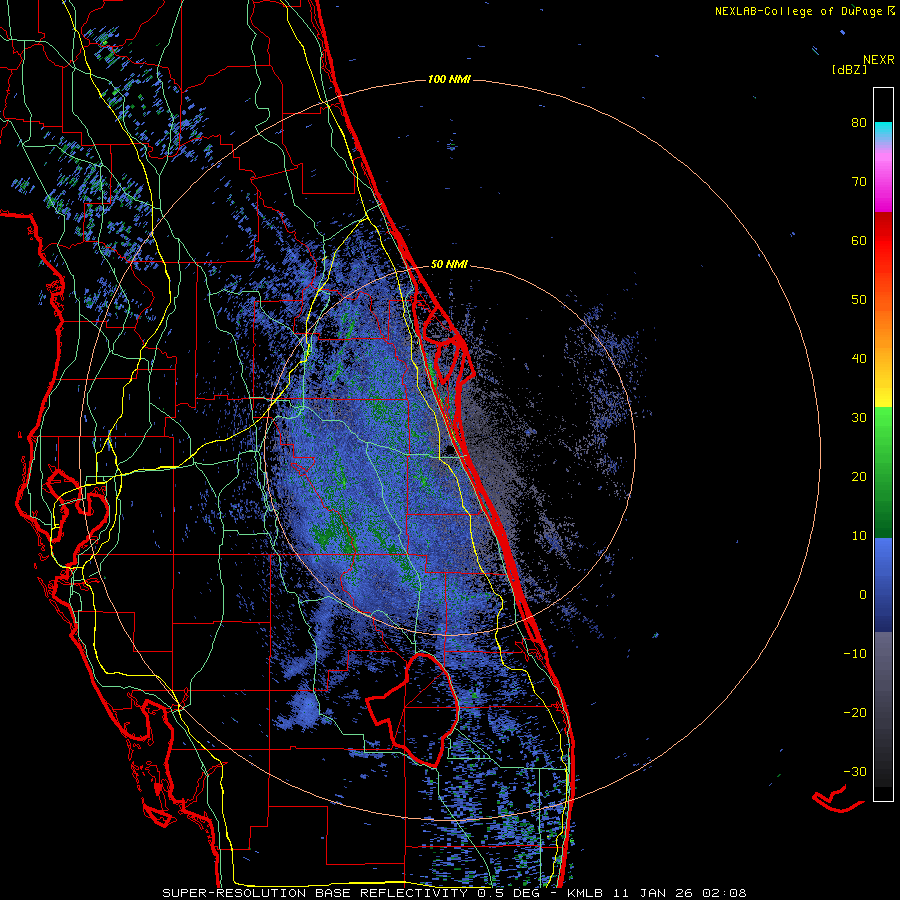Viewport: 900px width, 900px height.
Task: Click the blue band of the color bar
Action: (883, 585)
